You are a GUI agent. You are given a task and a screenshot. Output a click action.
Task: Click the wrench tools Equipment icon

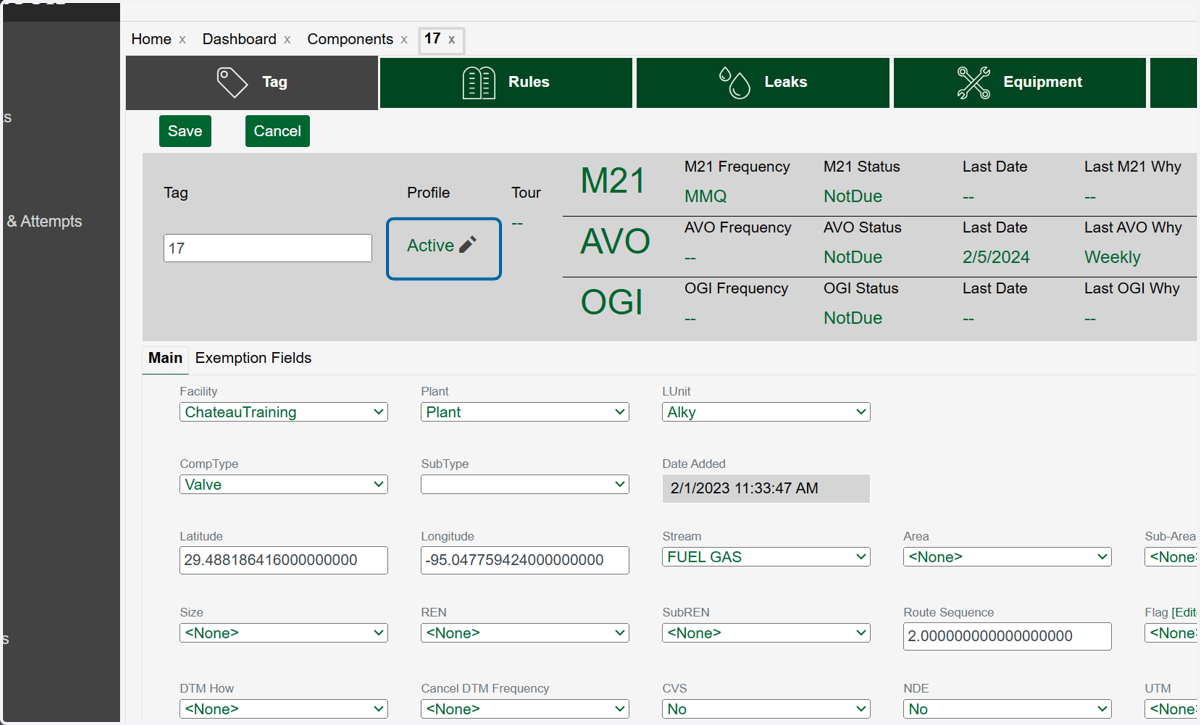[974, 82]
